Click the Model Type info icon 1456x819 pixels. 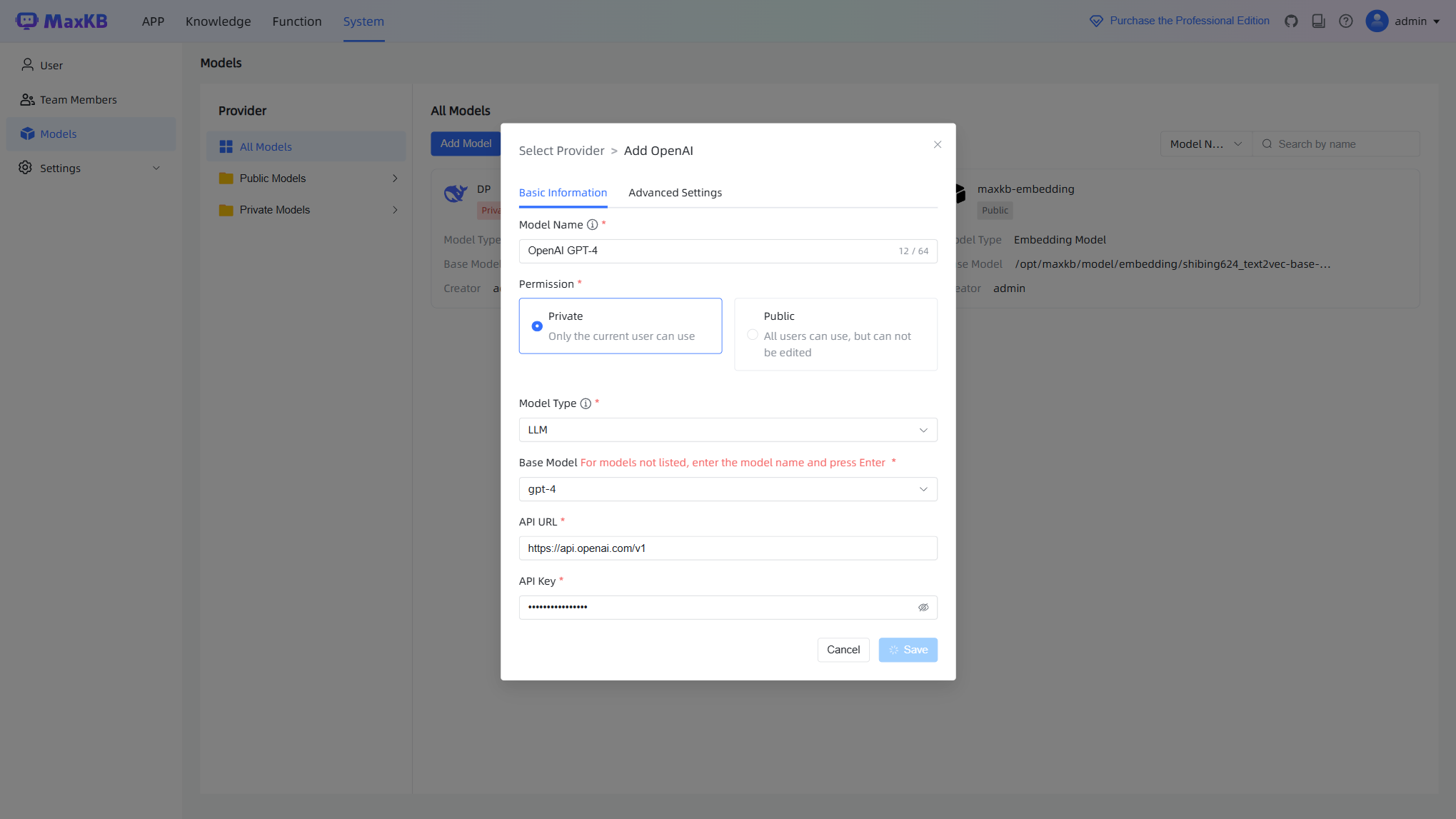(x=586, y=403)
